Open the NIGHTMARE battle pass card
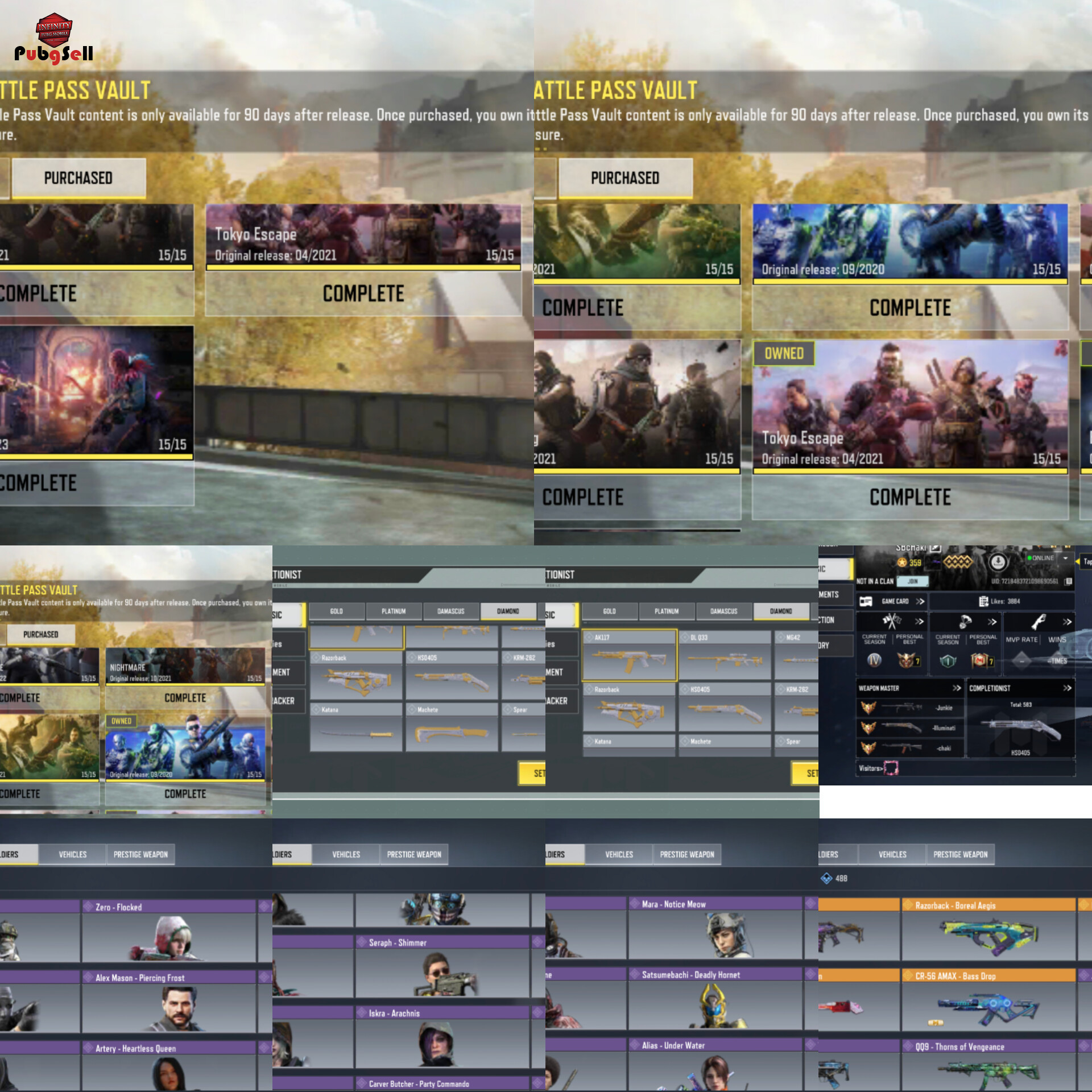The height and width of the screenshot is (1092, 1092). (x=185, y=666)
